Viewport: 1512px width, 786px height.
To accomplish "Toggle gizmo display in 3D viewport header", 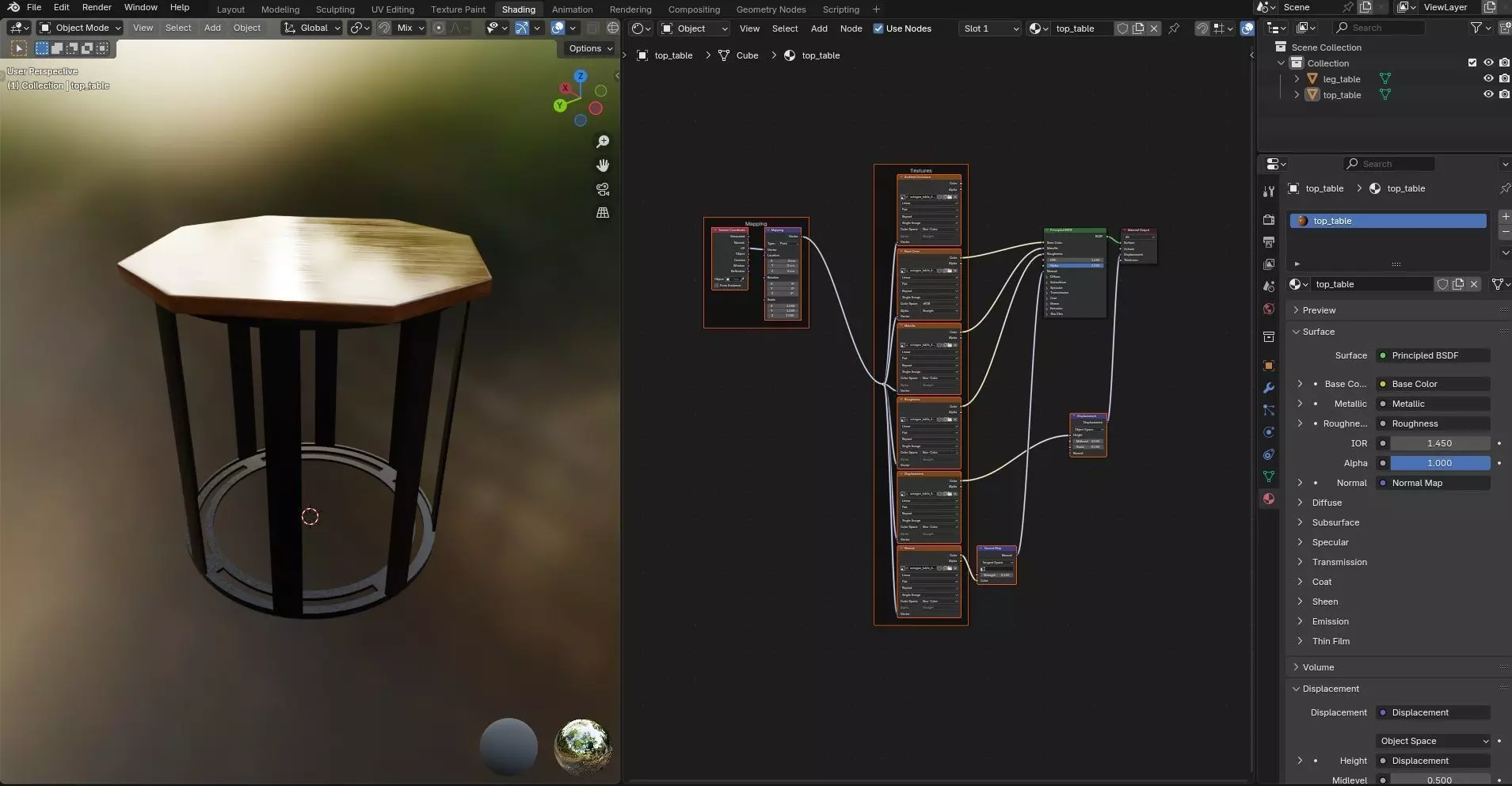I will 522,28.
